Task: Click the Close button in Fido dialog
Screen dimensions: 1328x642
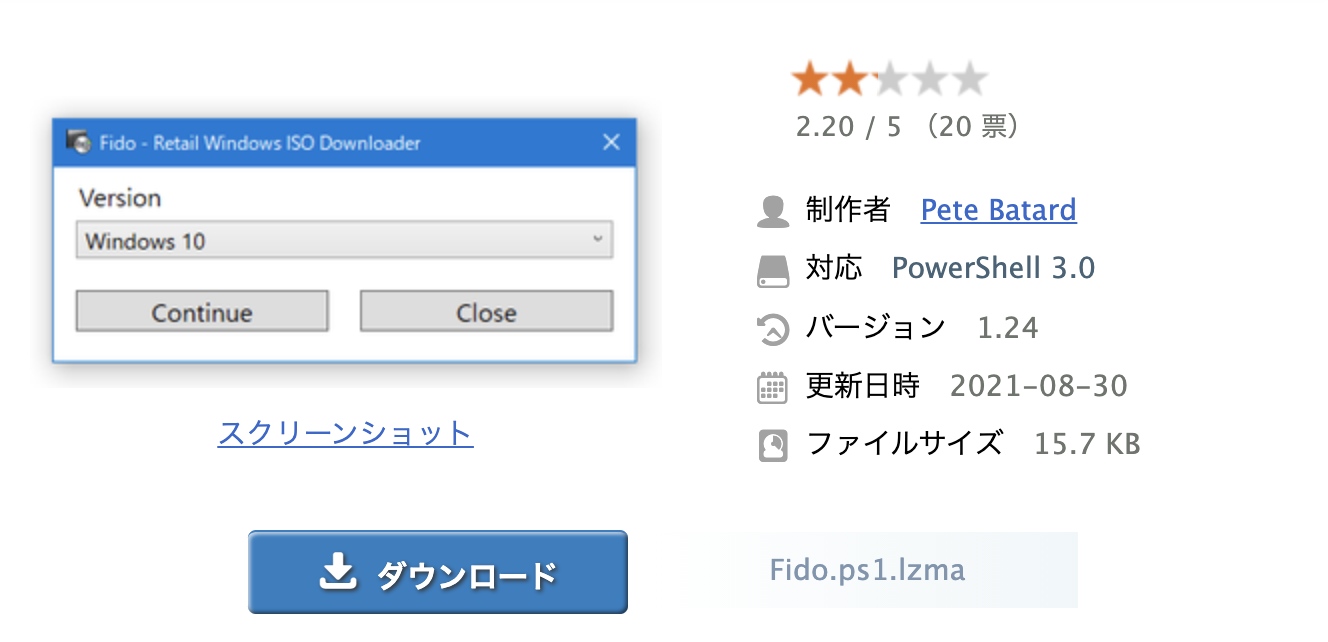Action: 486,312
